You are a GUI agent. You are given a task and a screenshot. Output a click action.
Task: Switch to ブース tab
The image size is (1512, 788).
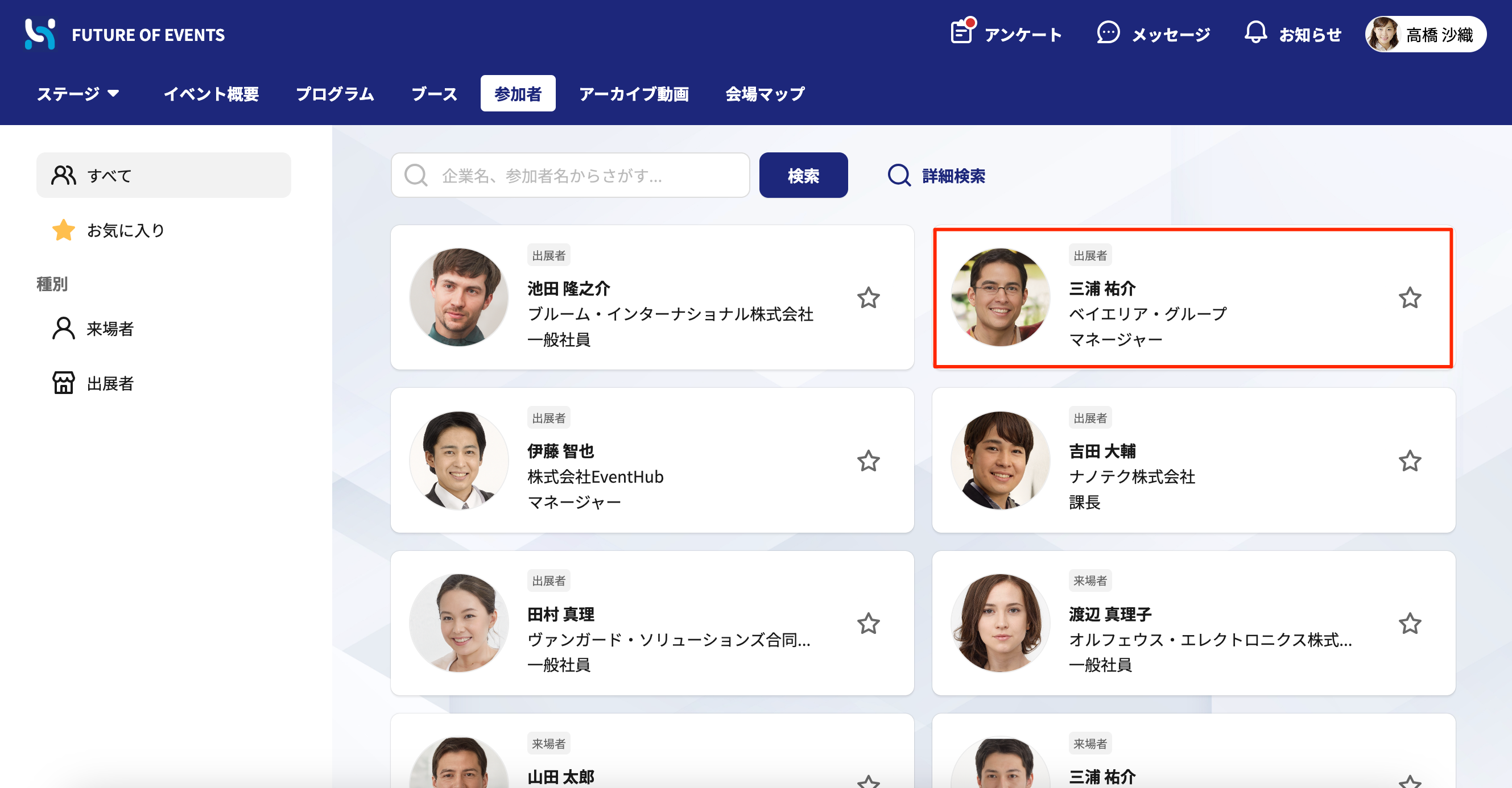435,93
